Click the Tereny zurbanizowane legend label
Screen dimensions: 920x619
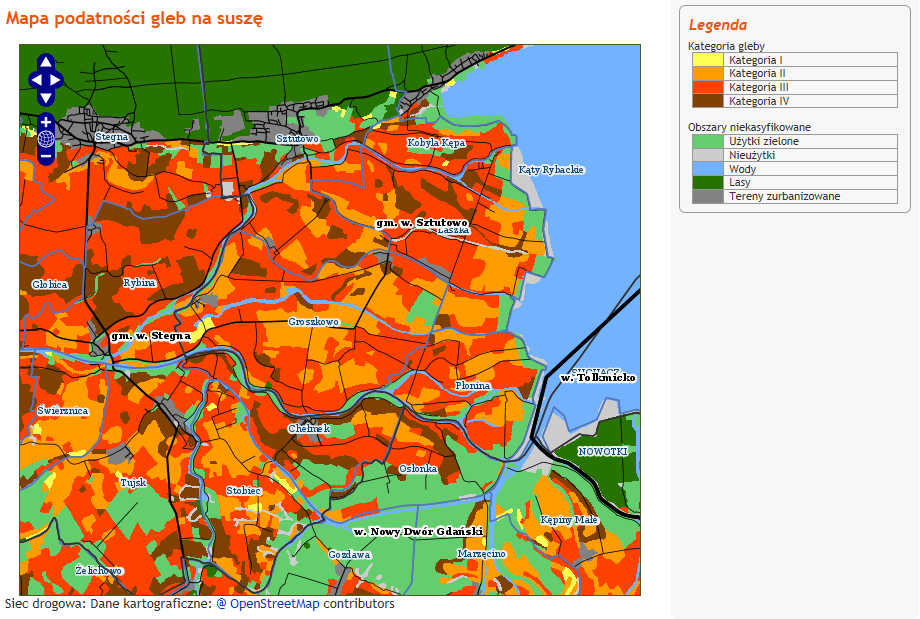coord(784,197)
